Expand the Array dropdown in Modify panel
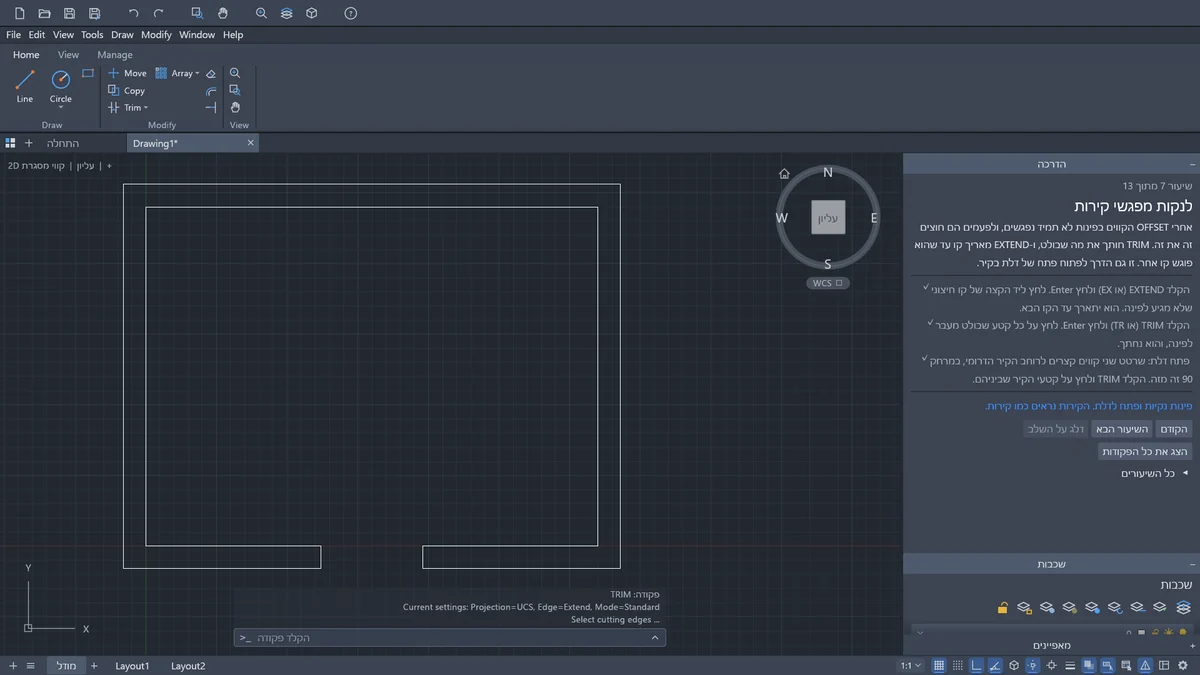The width and height of the screenshot is (1200, 675). pos(198,74)
